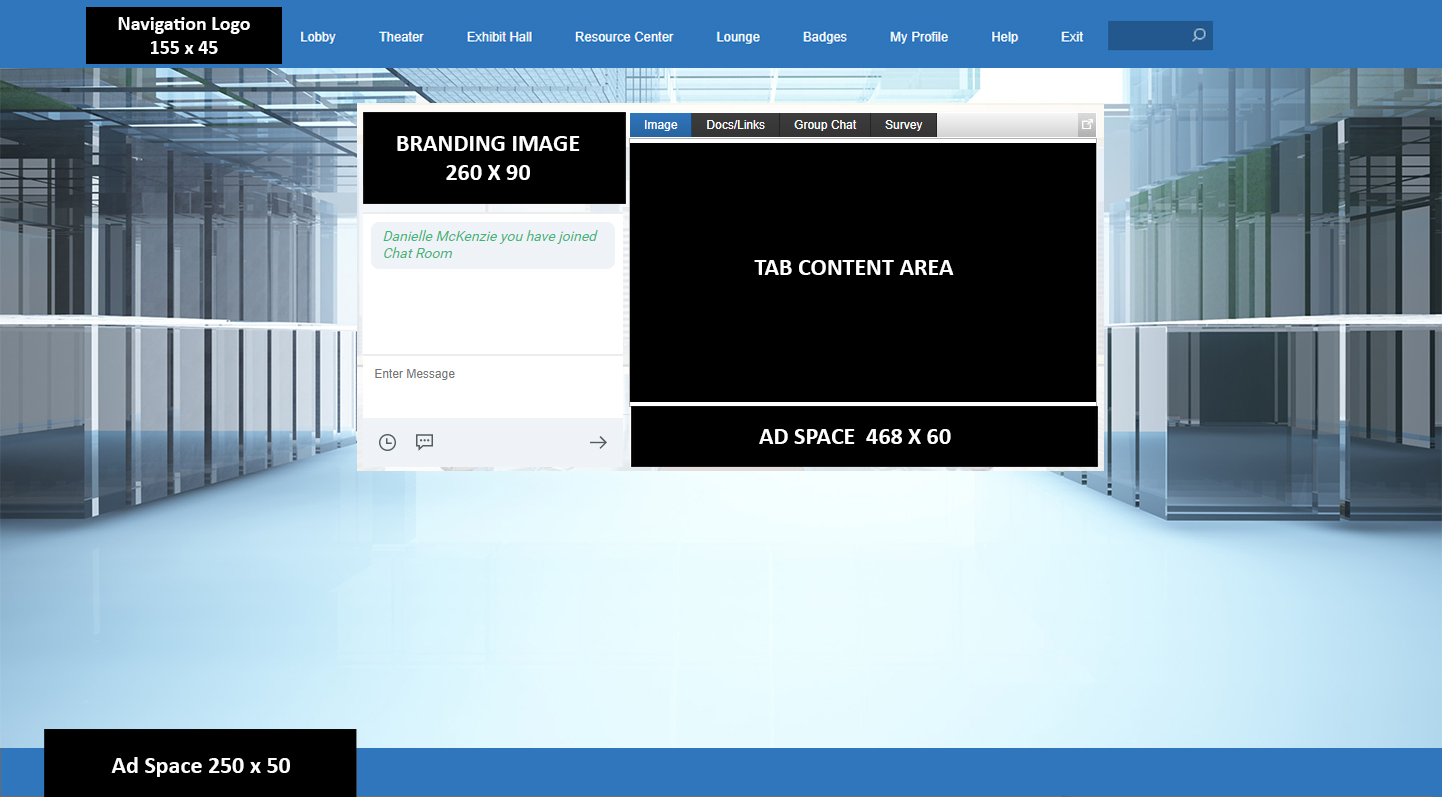Open the Resource Center

[624, 37]
